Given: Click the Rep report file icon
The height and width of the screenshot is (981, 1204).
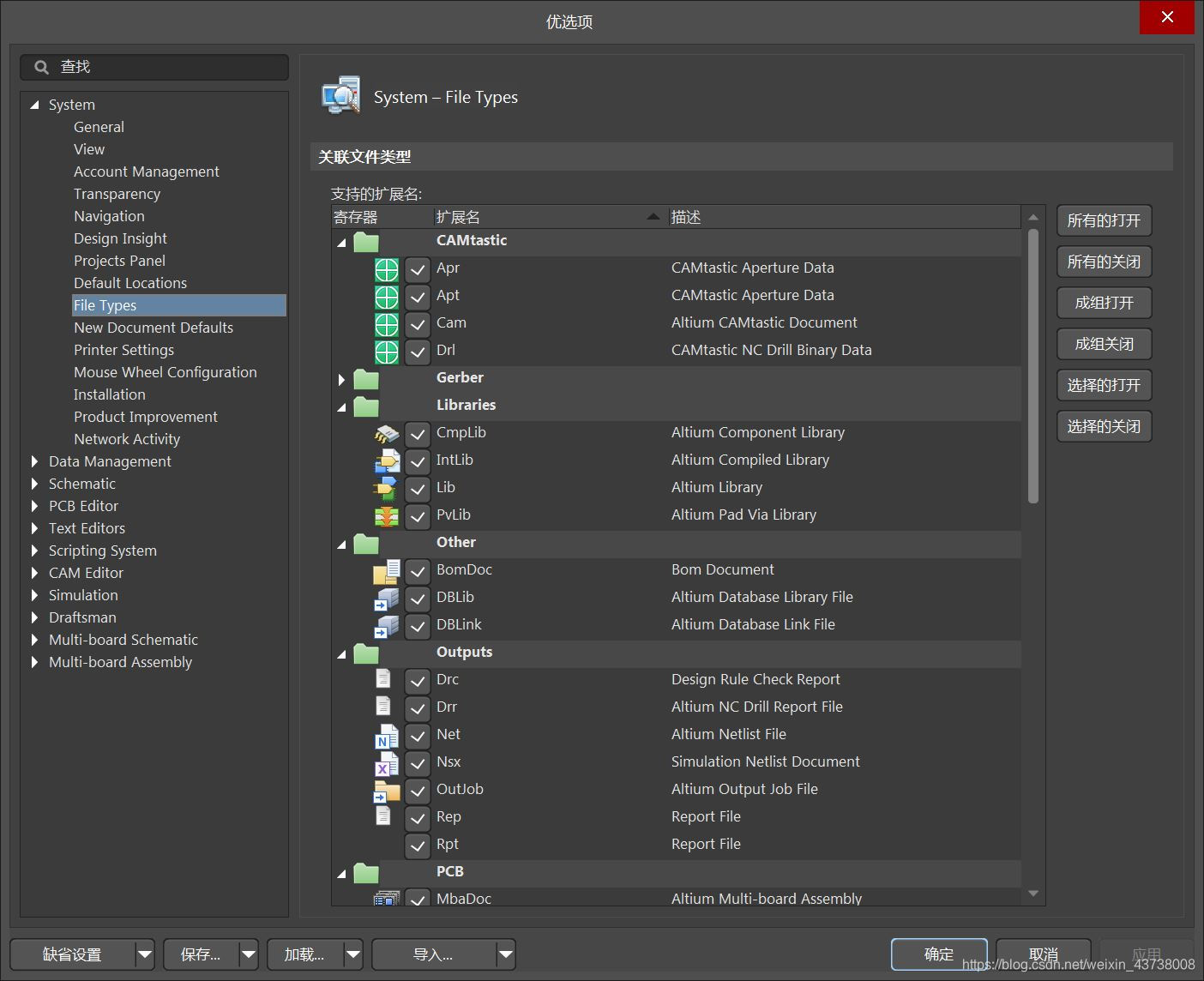Looking at the screenshot, I should (383, 816).
